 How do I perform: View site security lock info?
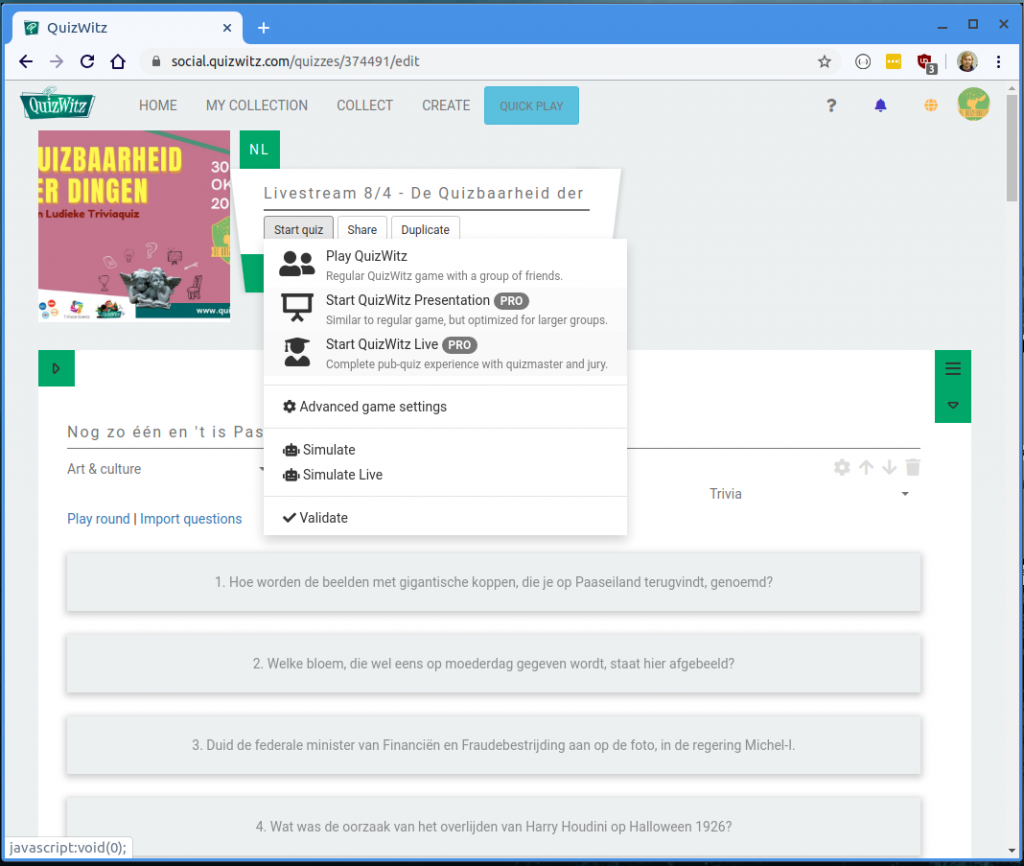point(155,61)
